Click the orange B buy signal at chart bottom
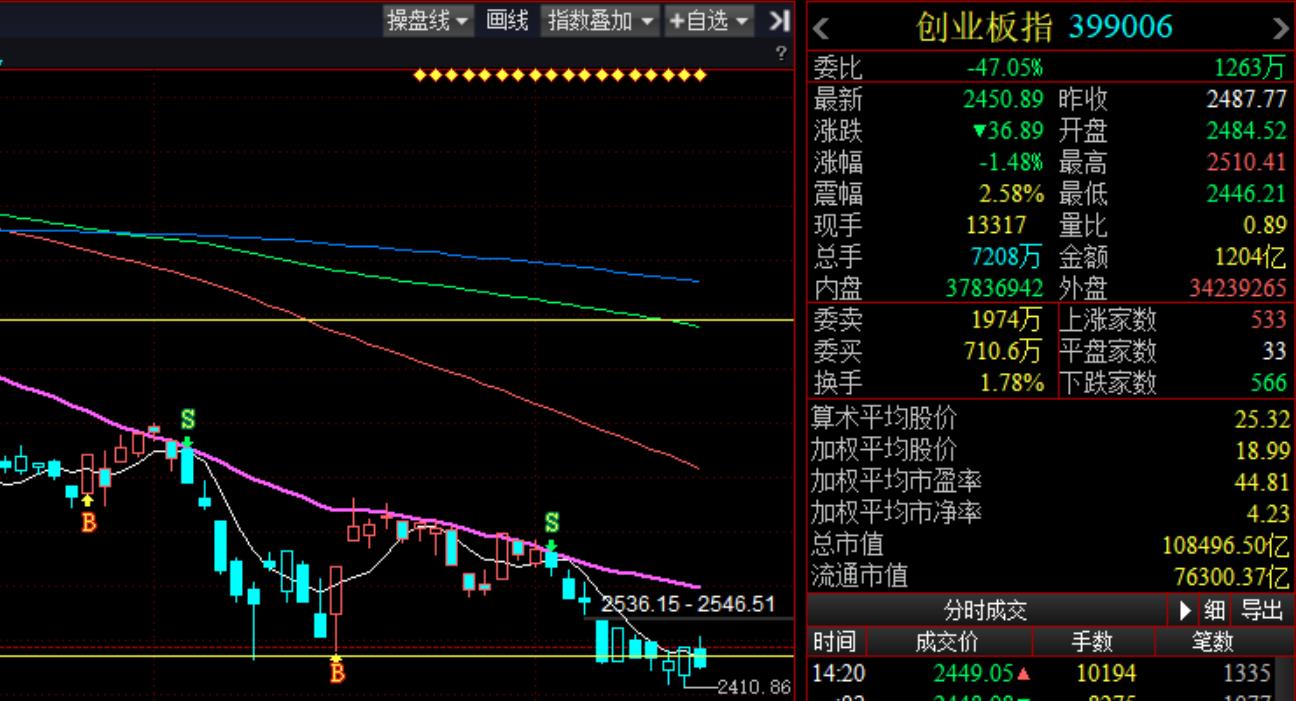 pyautogui.click(x=337, y=672)
